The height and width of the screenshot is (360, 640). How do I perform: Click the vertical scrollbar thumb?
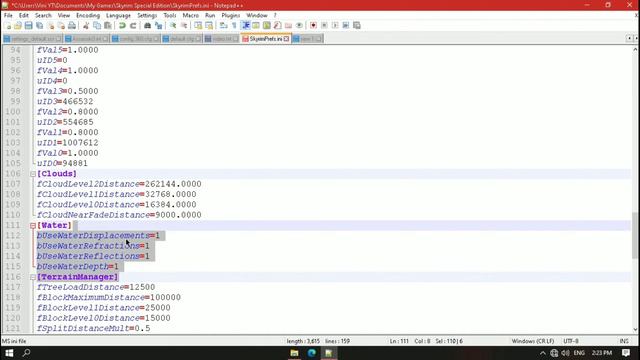[635, 235]
